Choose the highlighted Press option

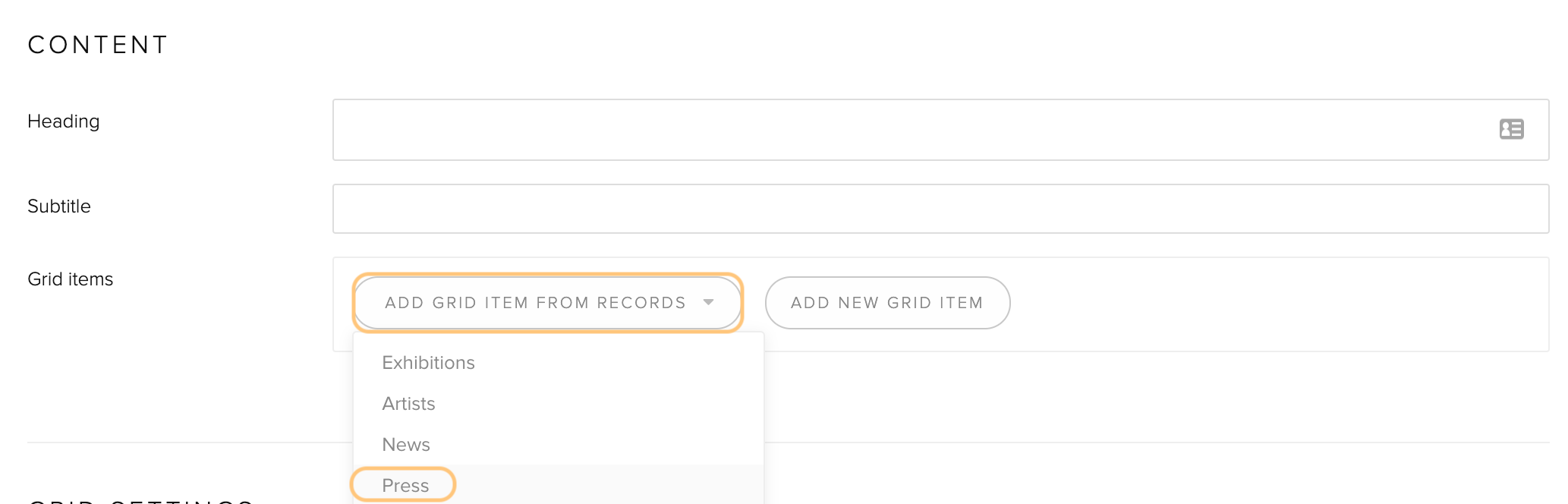pos(405,486)
